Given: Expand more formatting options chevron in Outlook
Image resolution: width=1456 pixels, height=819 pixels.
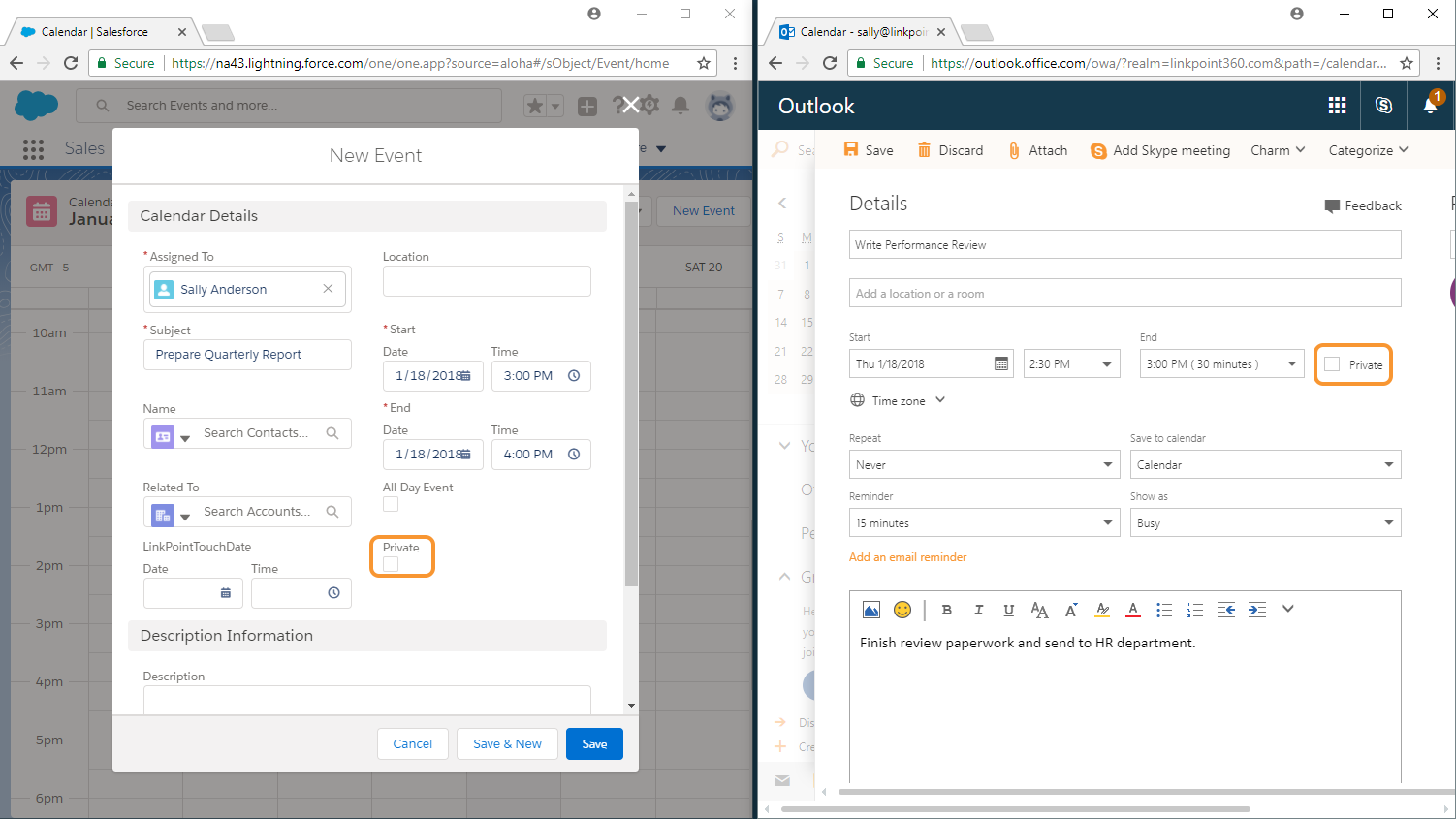Looking at the screenshot, I should pyautogui.click(x=1288, y=609).
